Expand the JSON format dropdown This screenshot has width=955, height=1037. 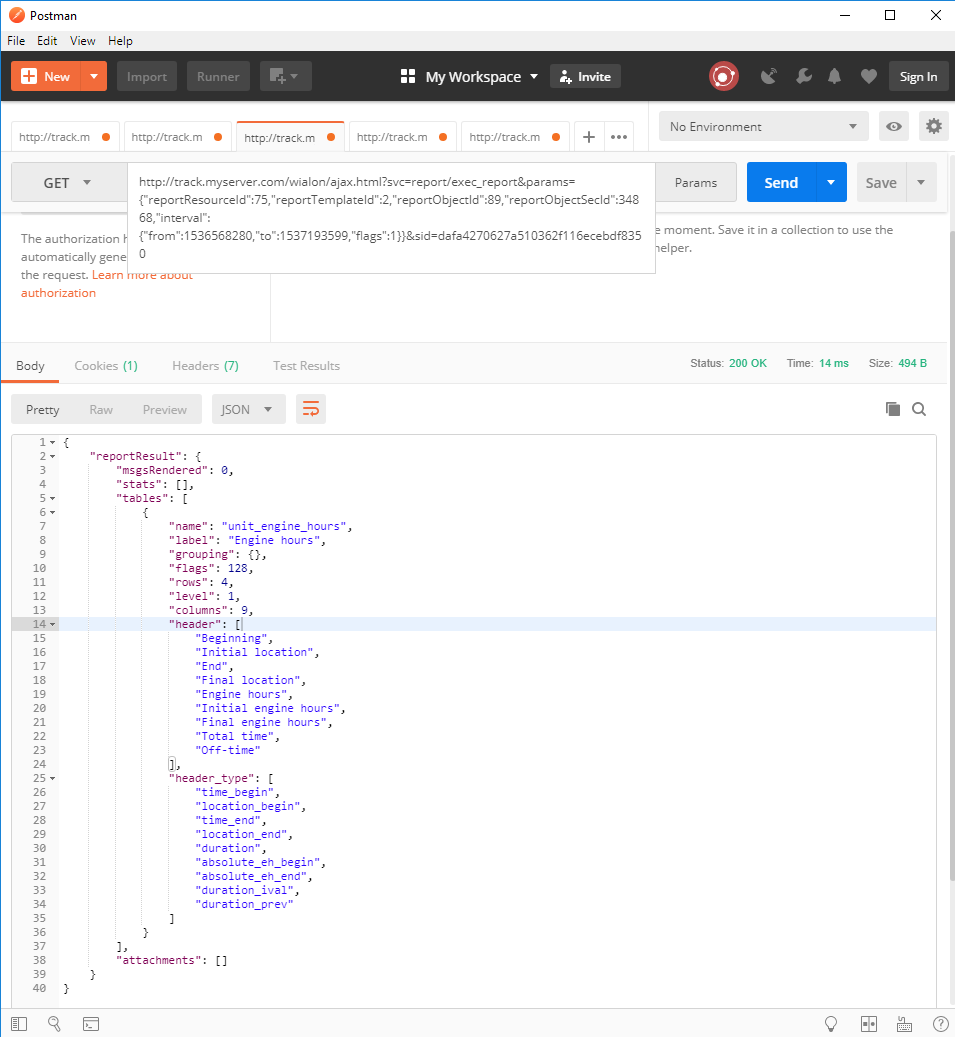248,409
